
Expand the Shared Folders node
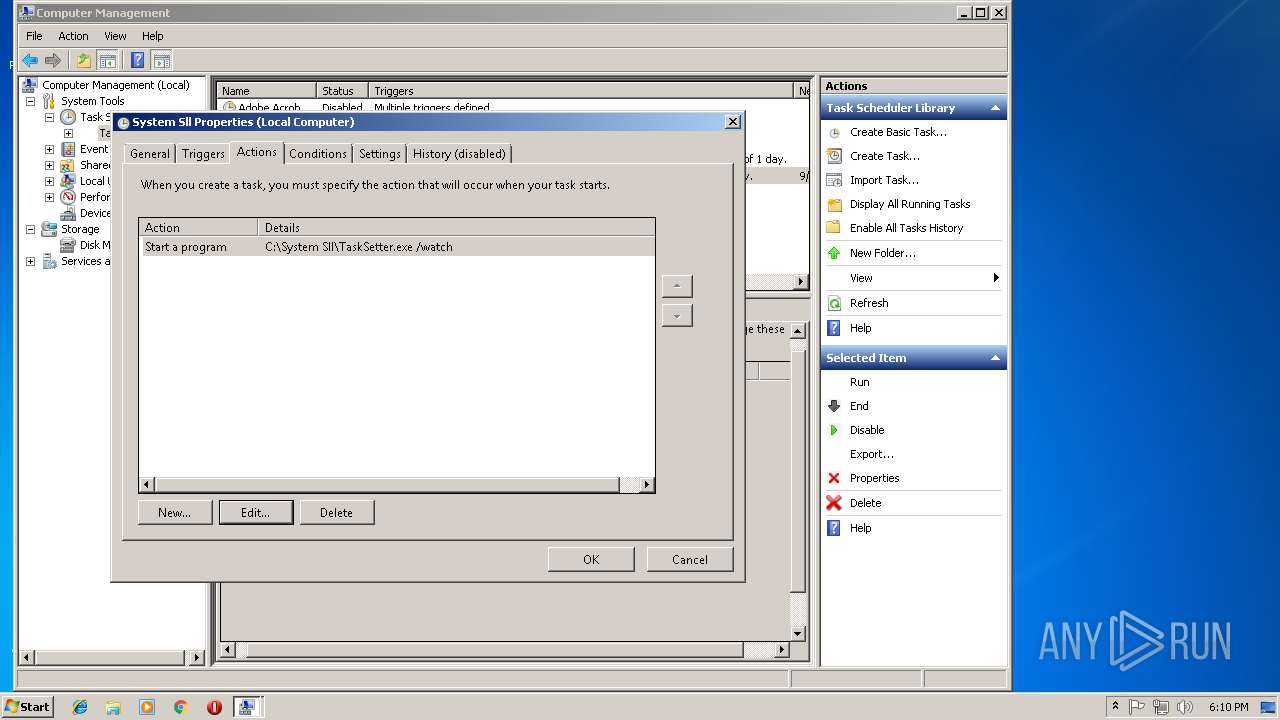click(49, 165)
